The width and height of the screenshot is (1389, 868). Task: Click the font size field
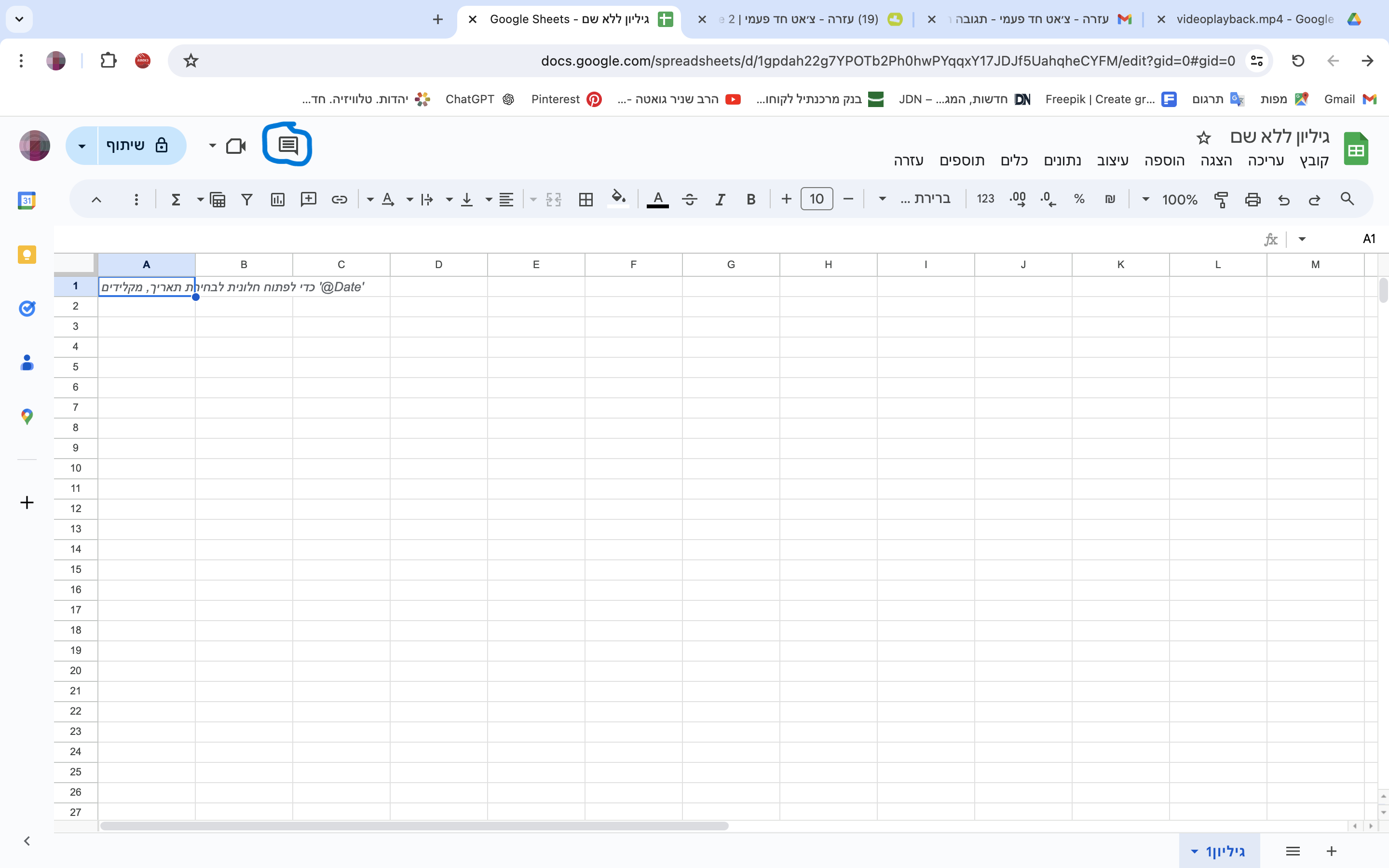pos(816,199)
